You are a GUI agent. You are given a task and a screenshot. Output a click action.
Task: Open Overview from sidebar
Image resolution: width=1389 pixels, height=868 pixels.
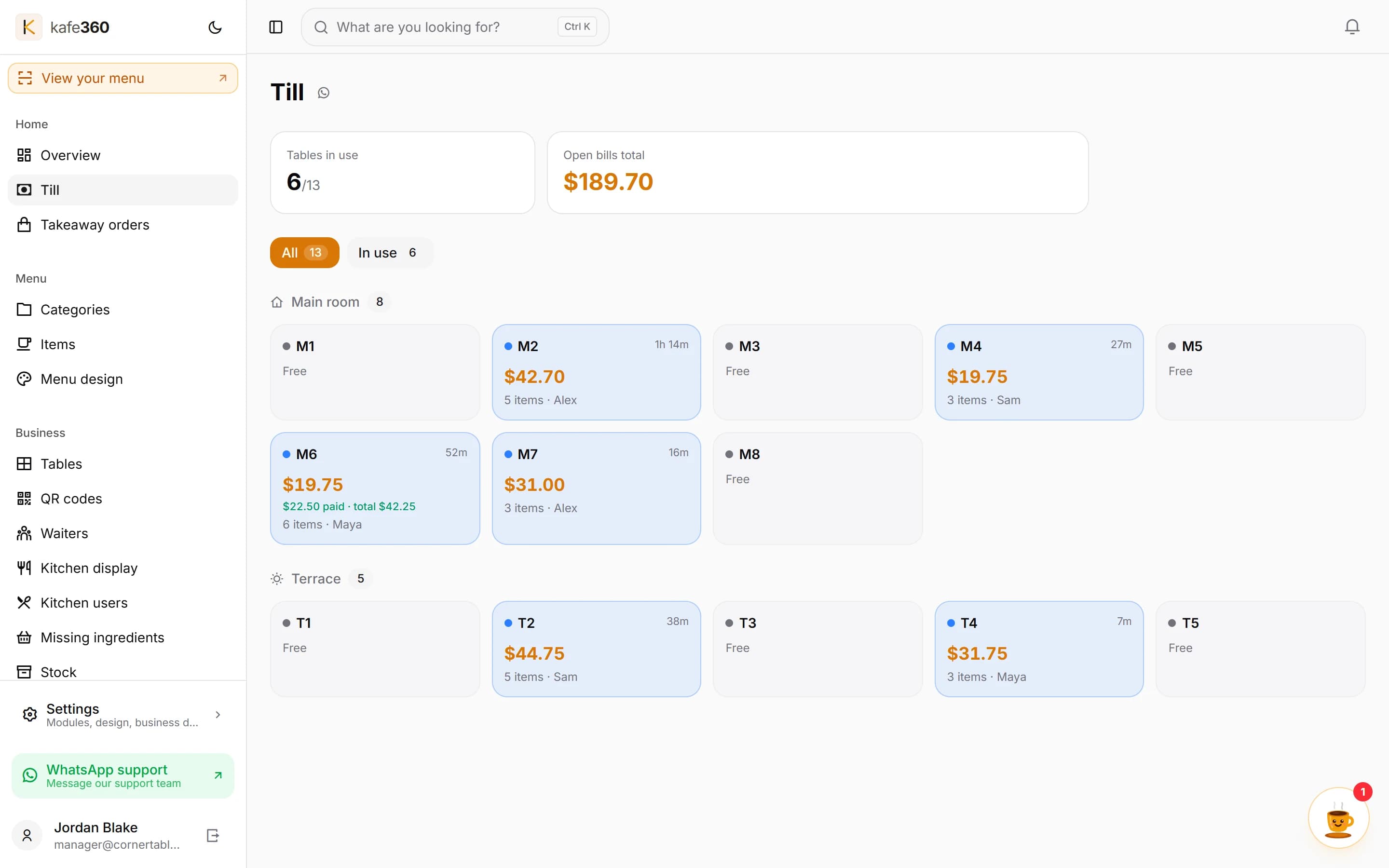tap(123, 155)
